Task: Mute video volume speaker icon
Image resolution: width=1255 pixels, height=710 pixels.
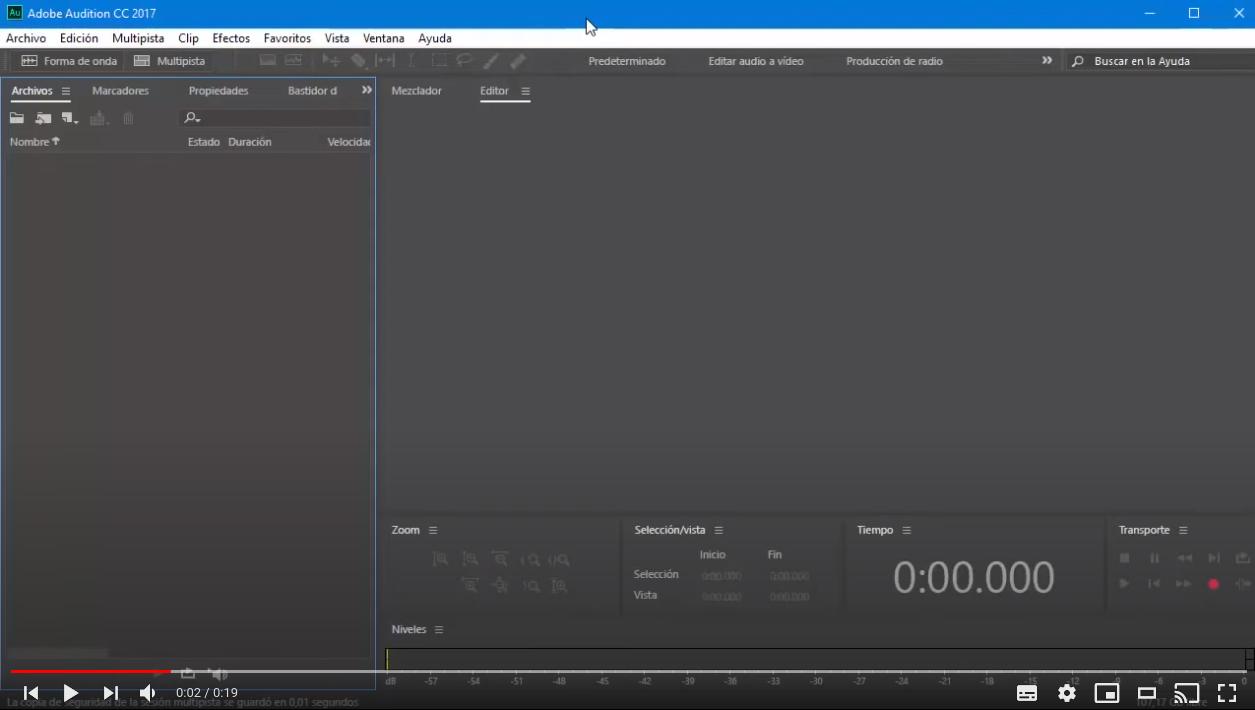Action: point(148,692)
